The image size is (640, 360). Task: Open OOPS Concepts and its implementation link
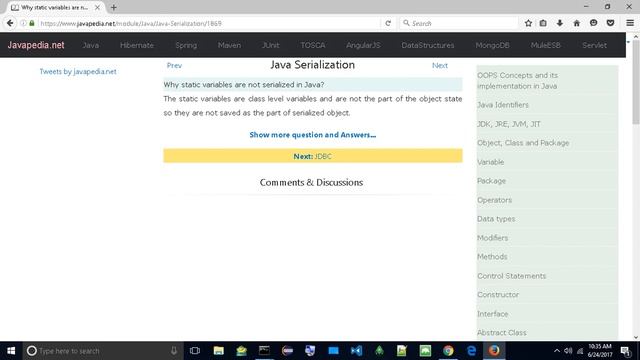pos(517,81)
